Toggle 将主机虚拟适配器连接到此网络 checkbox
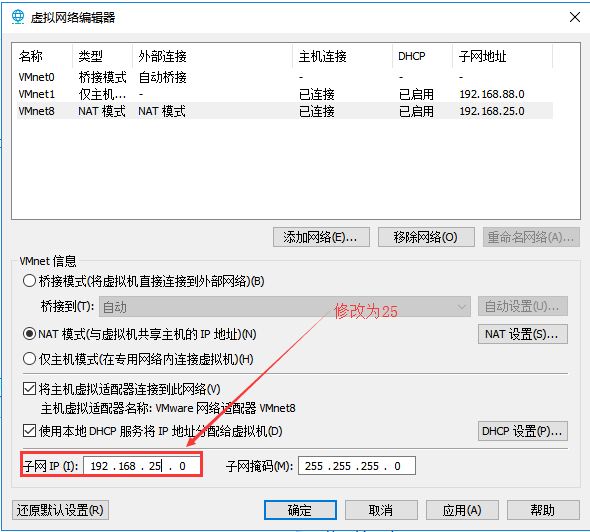The width and height of the screenshot is (590, 532). [x=29, y=389]
